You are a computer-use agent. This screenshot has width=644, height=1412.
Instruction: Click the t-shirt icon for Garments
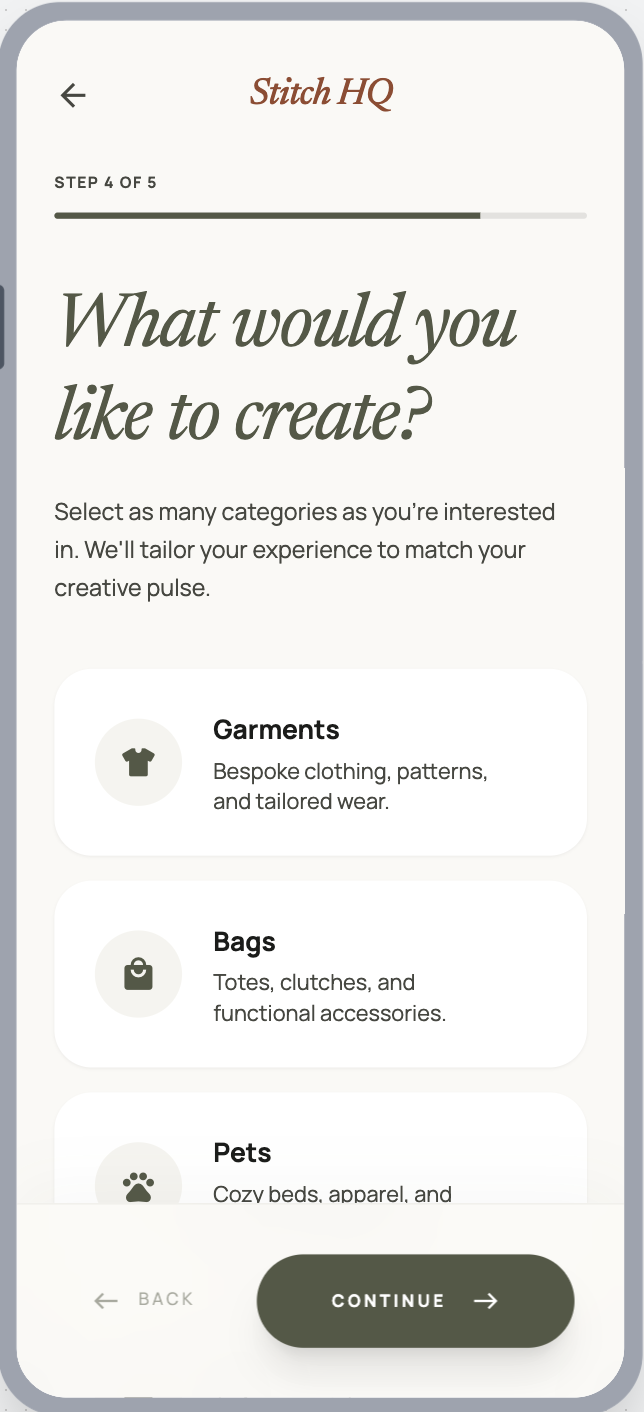point(138,763)
